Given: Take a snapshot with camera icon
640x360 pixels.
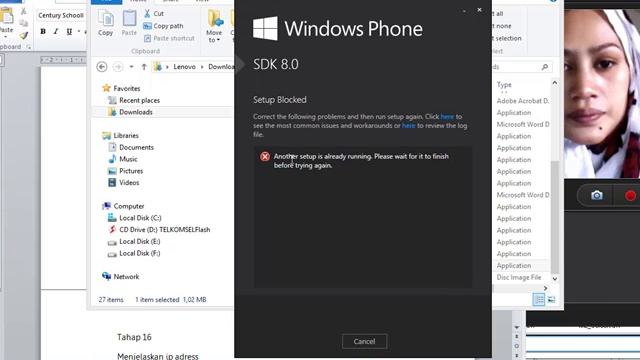Looking at the screenshot, I should (596, 196).
